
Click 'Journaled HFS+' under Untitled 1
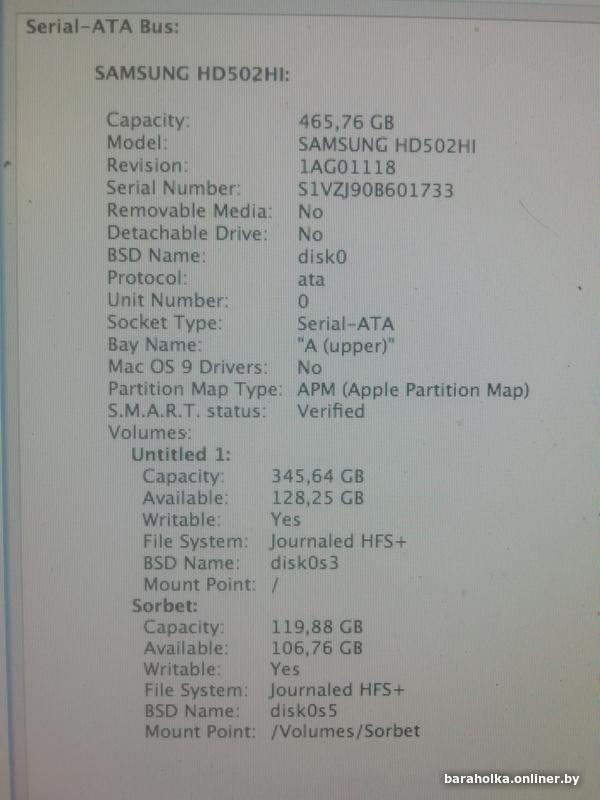tap(338, 541)
